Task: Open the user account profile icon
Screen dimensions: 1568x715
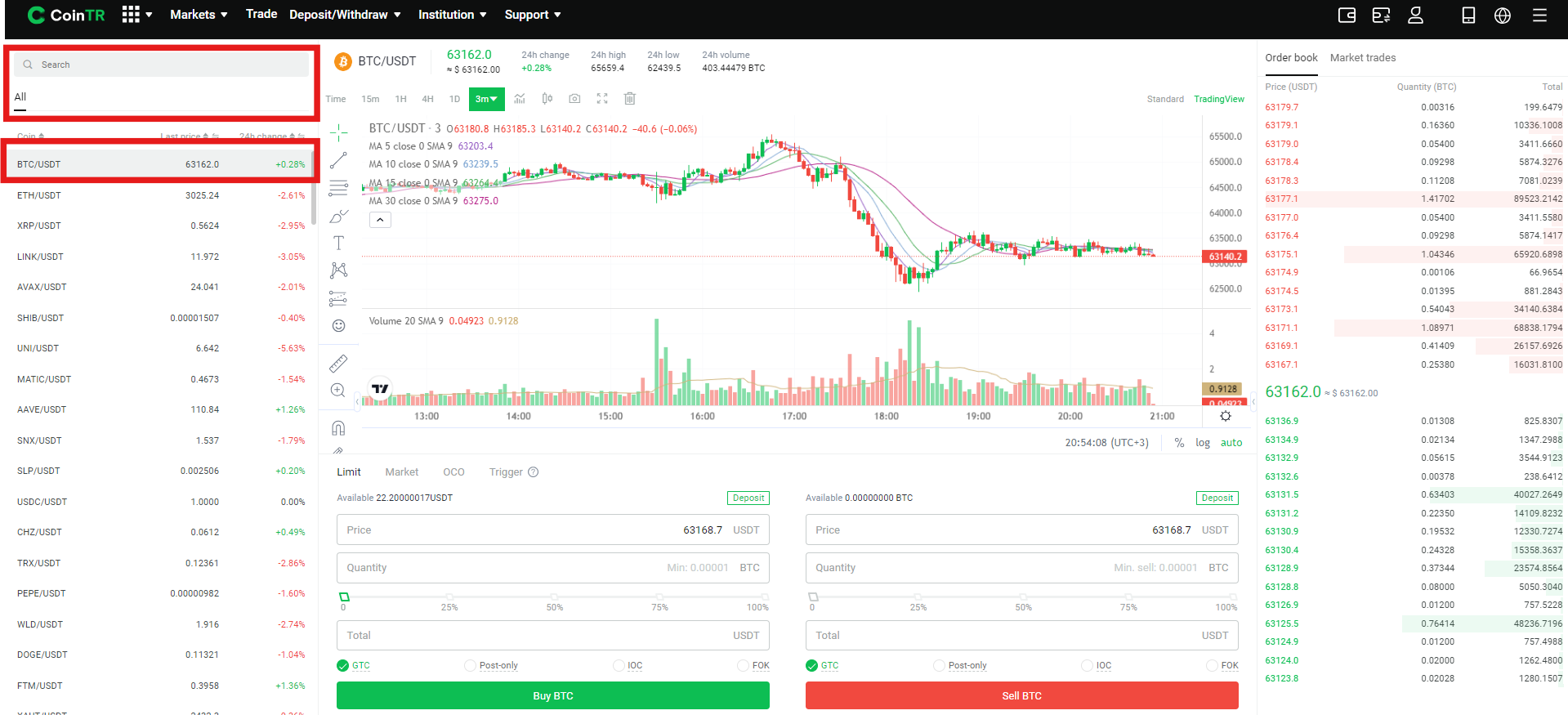Action: [x=1416, y=15]
